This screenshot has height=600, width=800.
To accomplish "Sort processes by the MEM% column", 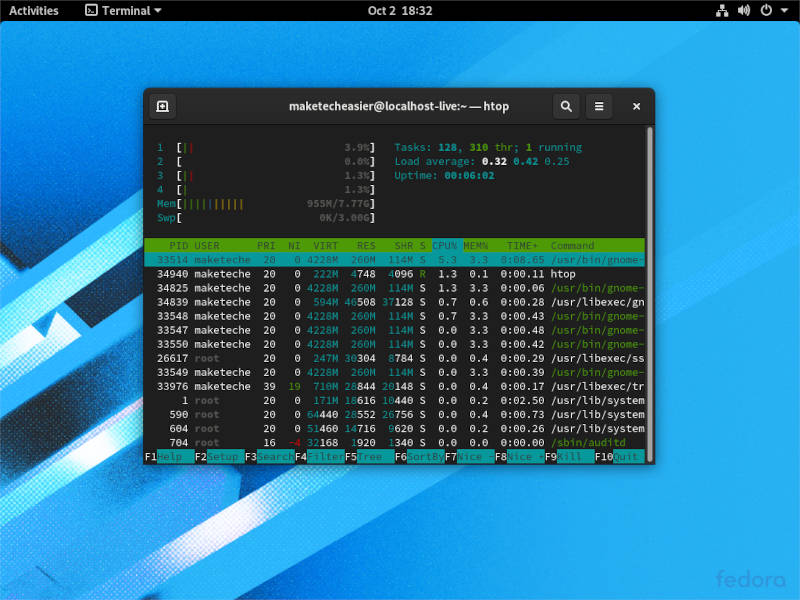I will pos(476,245).
